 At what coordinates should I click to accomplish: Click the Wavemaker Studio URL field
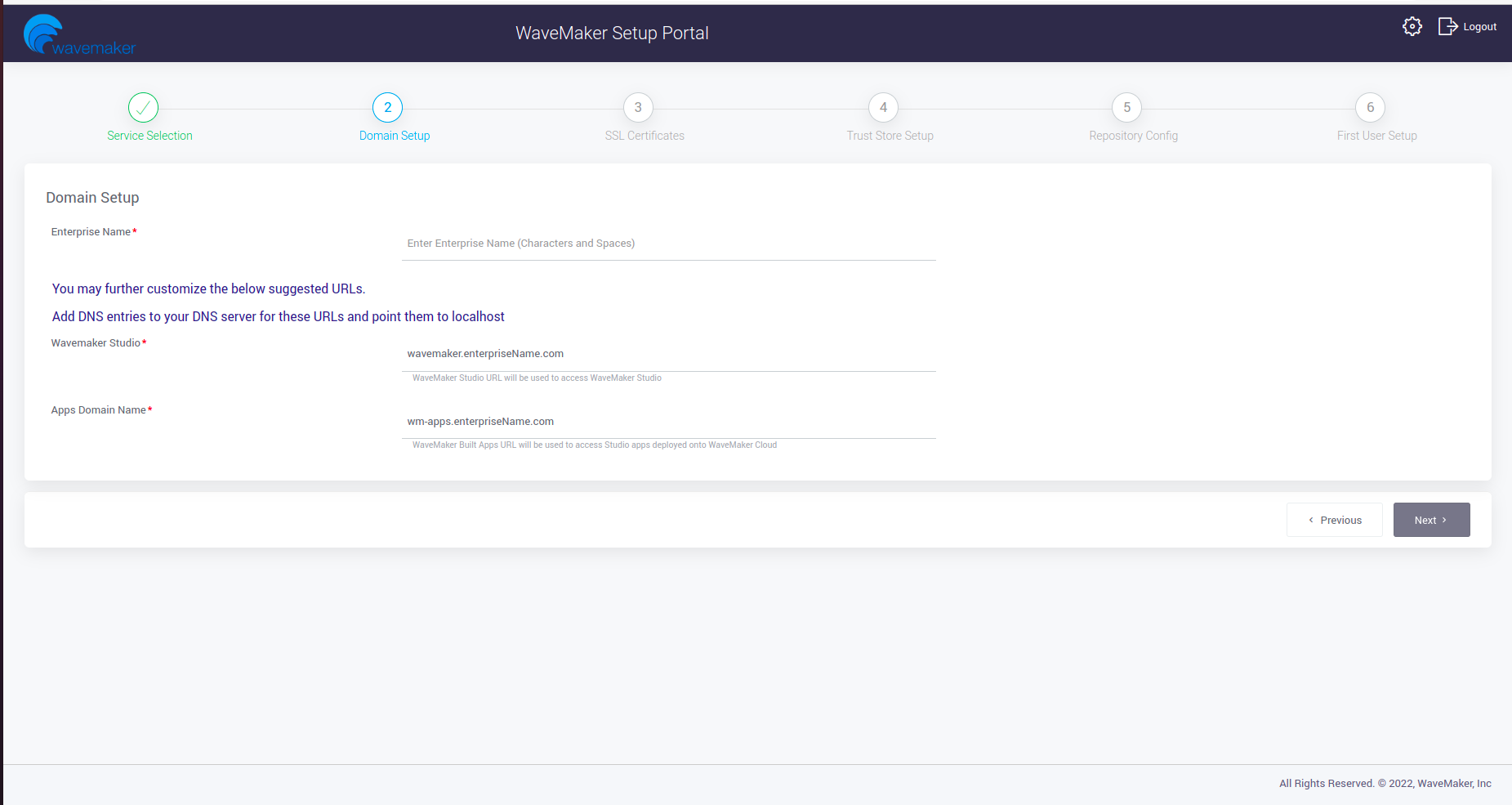pyautogui.click(x=668, y=354)
